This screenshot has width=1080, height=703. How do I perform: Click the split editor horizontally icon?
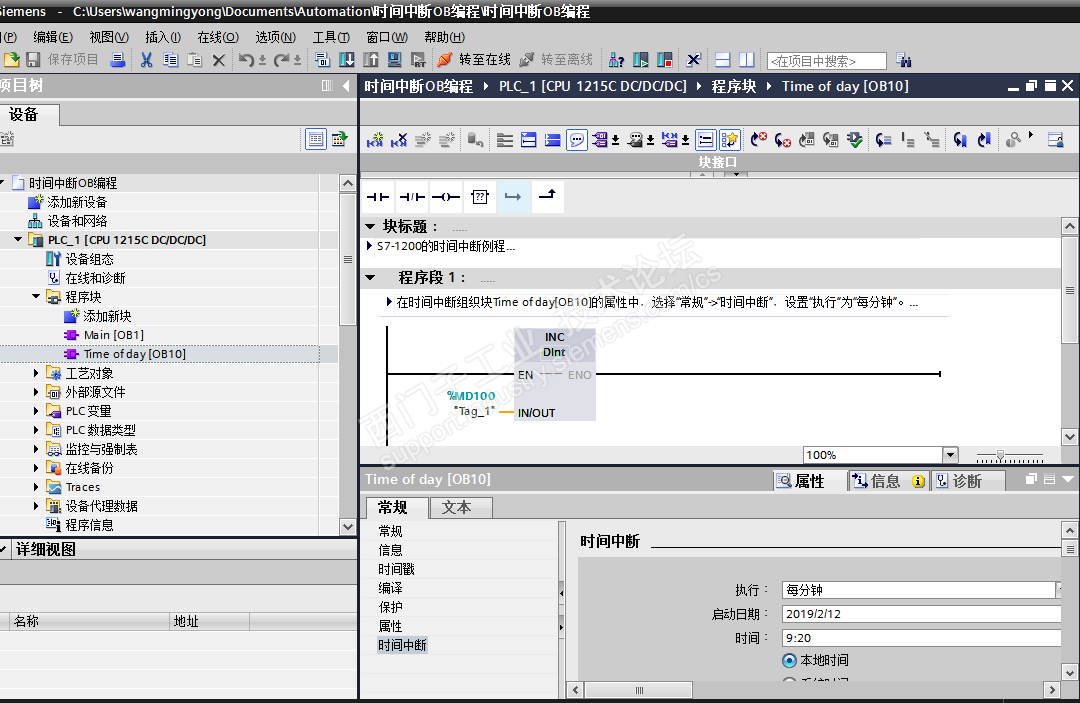coord(723,60)
